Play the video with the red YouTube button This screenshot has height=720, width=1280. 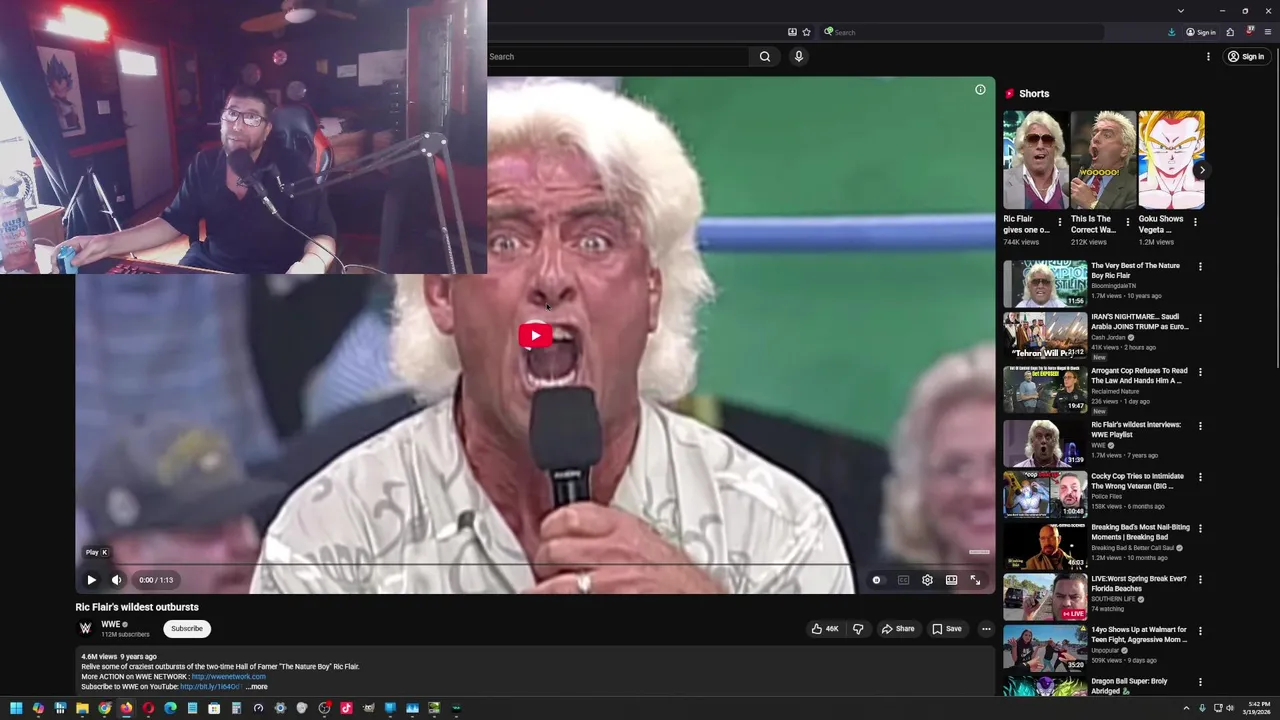[x=535, y=335]
